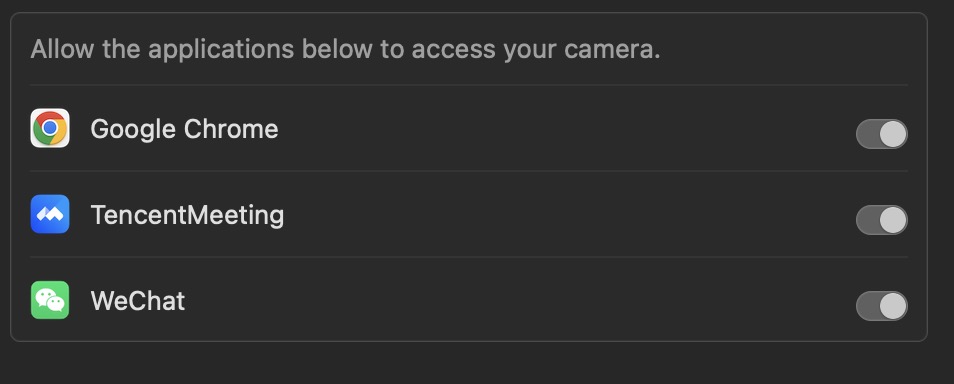Click the gray track of TencentMeeting's switch
Image resolution: width=954 pixels, height=384 pixels.
point(867,220)
